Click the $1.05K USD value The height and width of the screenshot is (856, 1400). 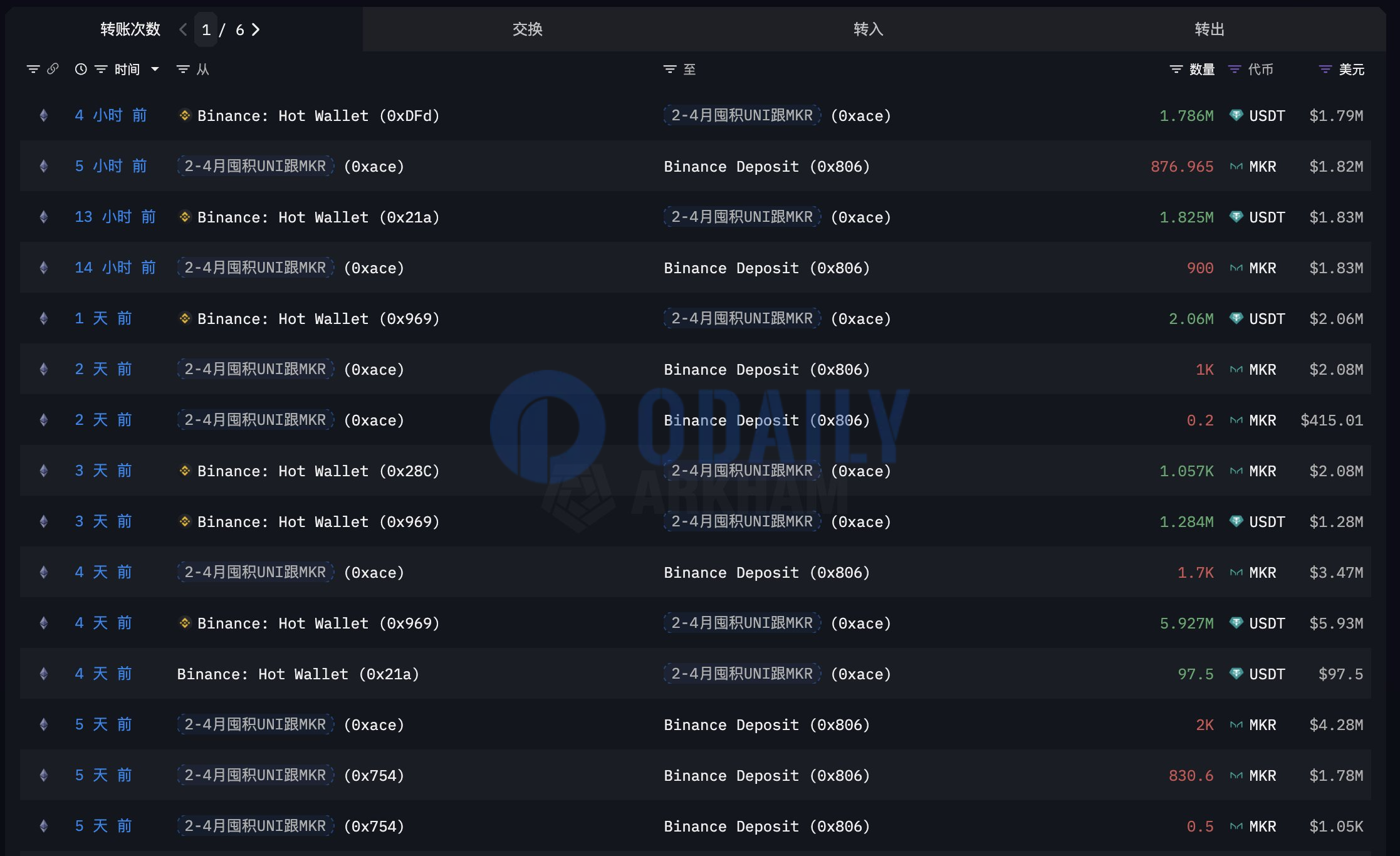pos(1336,827)
